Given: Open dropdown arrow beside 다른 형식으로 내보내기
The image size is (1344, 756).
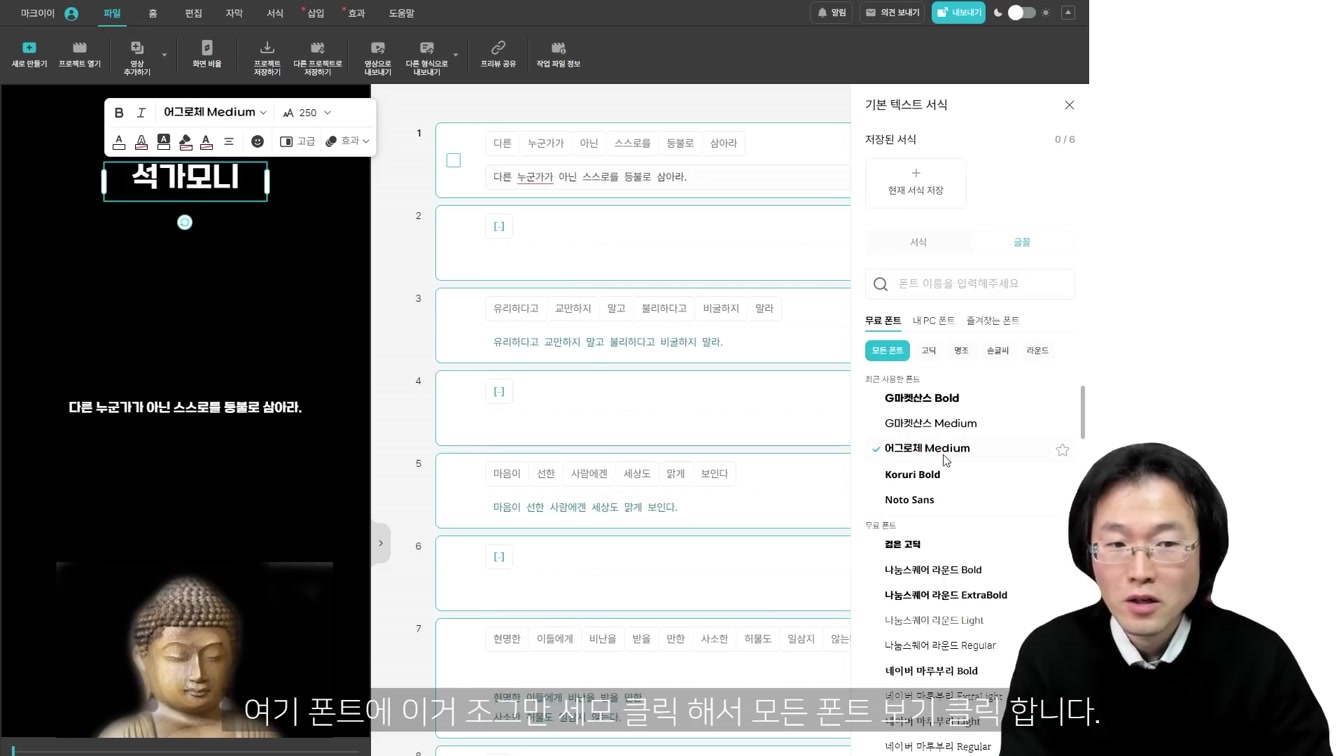Looking at the screenshot, I should tap(455, 55).
